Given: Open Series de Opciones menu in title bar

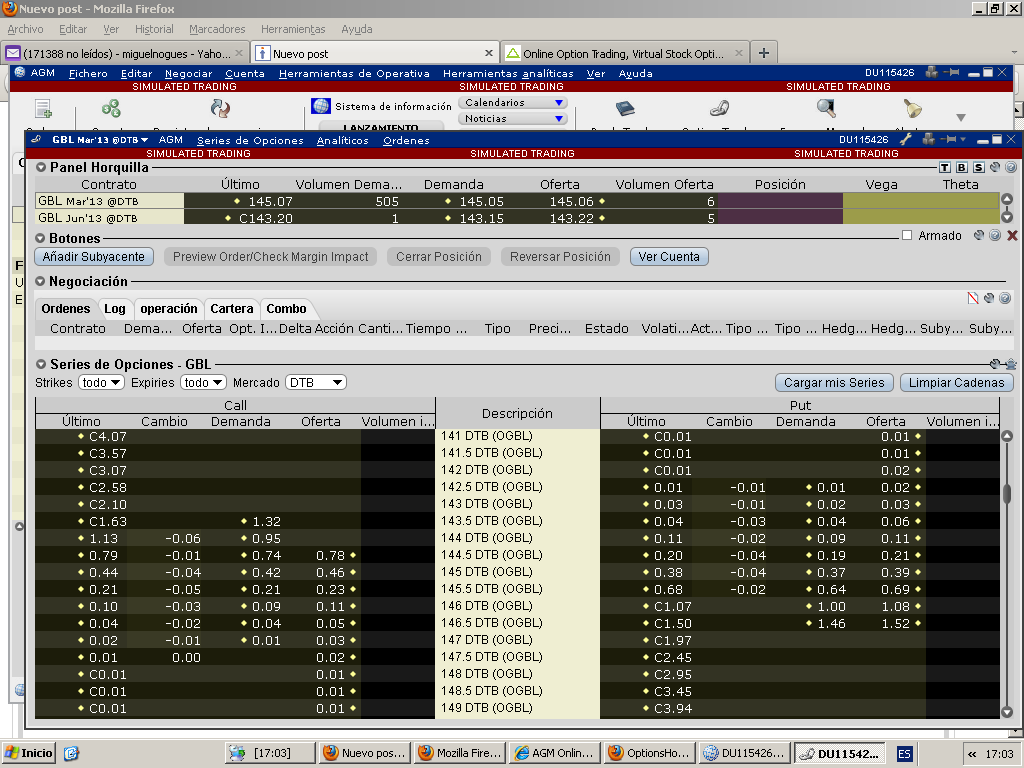Looking at the screenshot, I should [250, 140].
